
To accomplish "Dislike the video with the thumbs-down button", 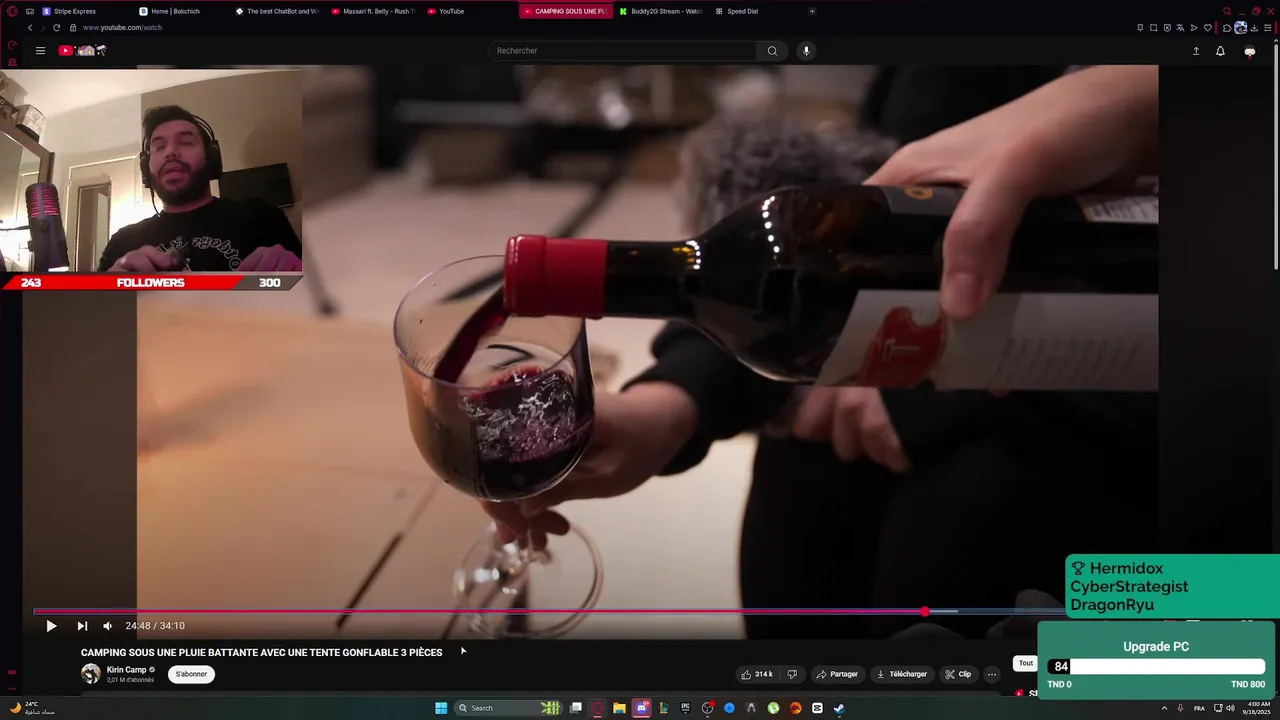I will (792, 674).
